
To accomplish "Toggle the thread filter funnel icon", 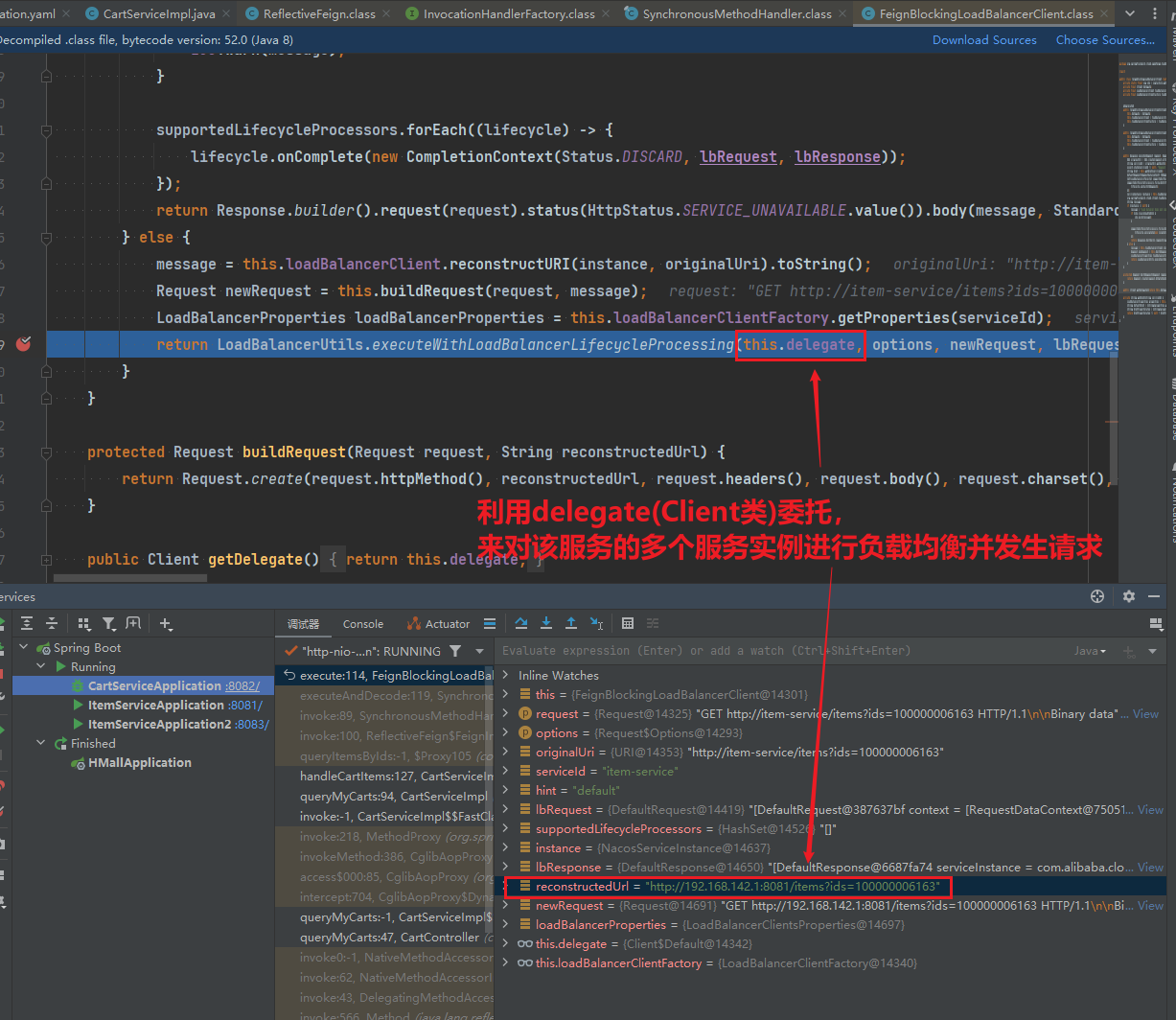I will (x=455, y=651).
